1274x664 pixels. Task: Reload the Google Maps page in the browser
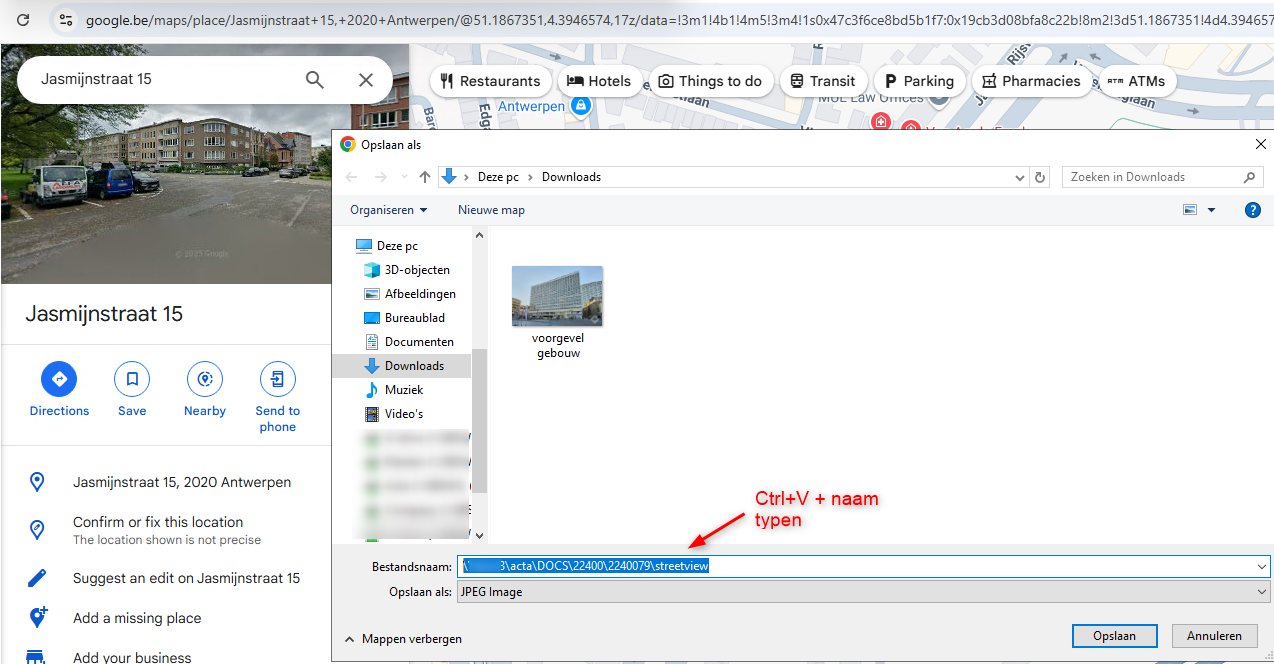click(x=23, y=20)
